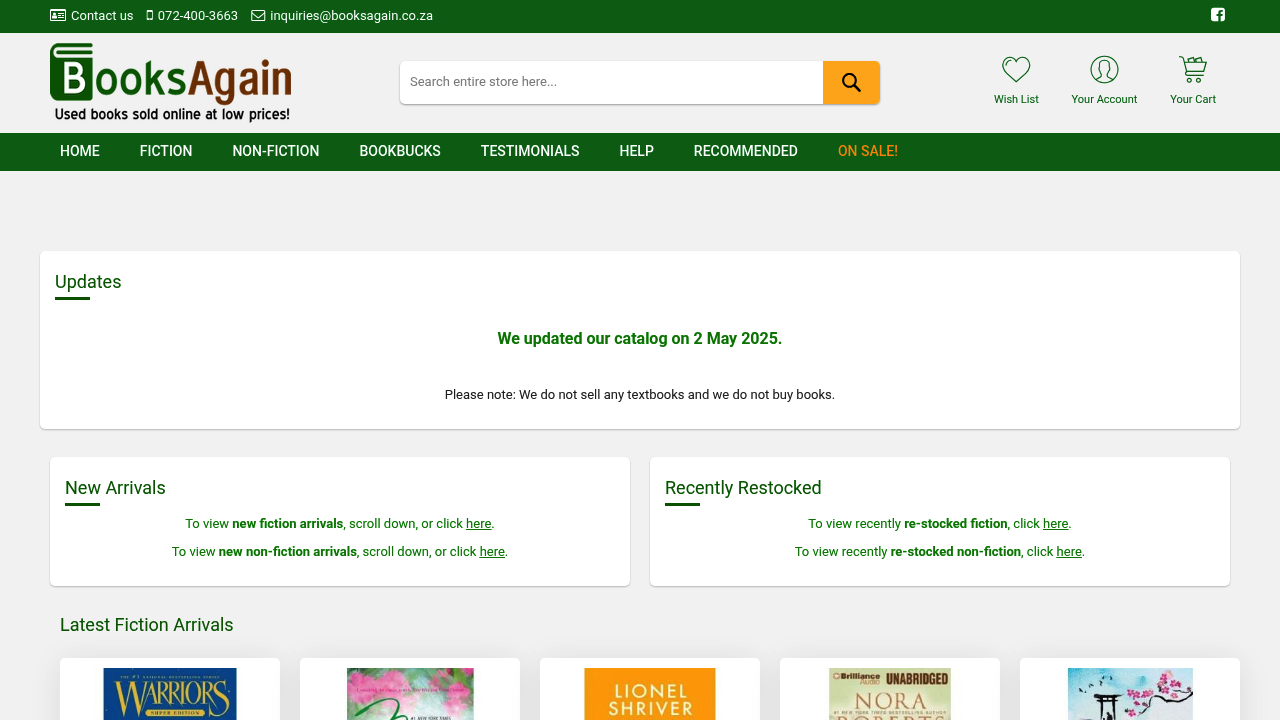This screenshot has height=720, width=1280.
Task: Open the Warriors book cover thumbnail
Action: click(x=170, y=694)
